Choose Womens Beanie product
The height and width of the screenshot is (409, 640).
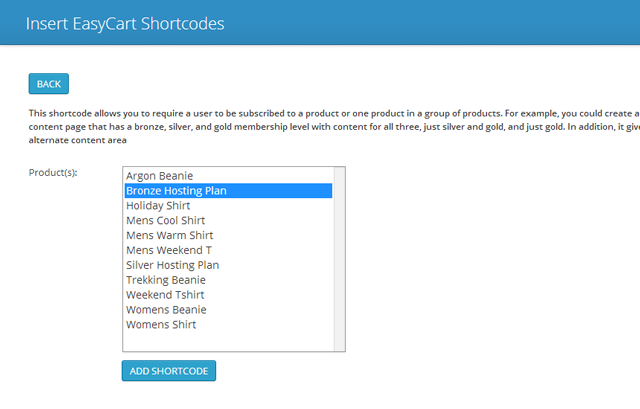[x=167, y=310]
